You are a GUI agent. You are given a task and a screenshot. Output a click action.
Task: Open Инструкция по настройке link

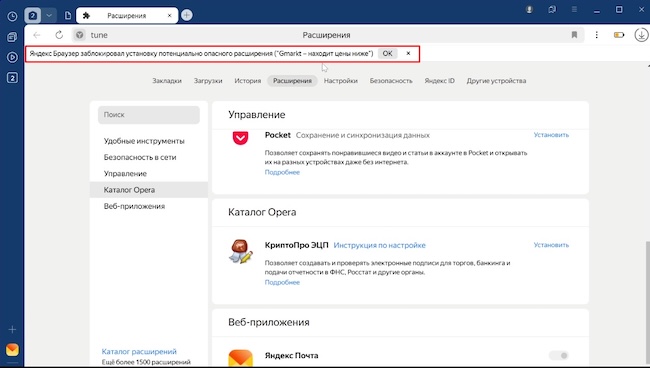point(379,245)
